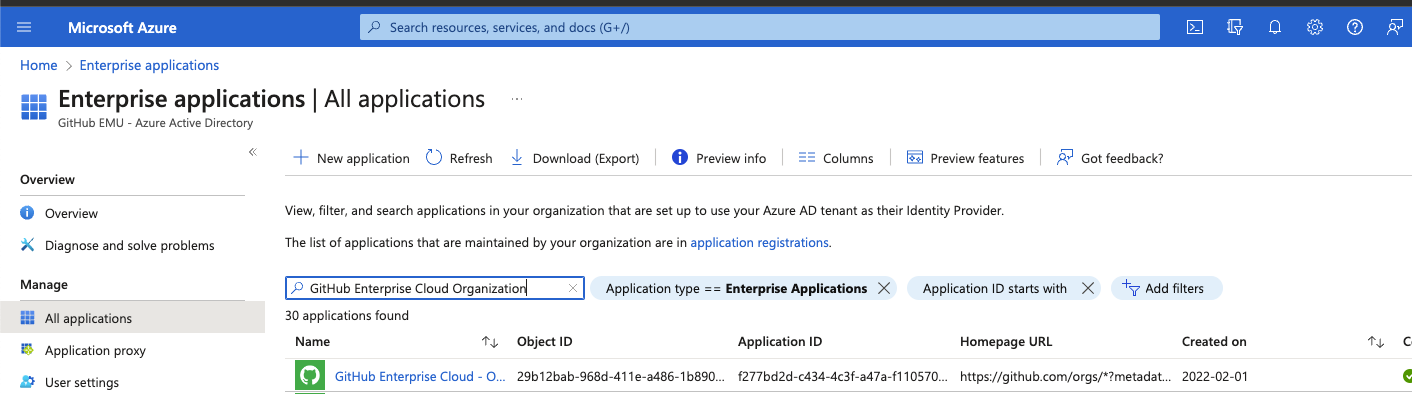
Task: Click the Feedback person icon in header
Action: coord(1395,27)
